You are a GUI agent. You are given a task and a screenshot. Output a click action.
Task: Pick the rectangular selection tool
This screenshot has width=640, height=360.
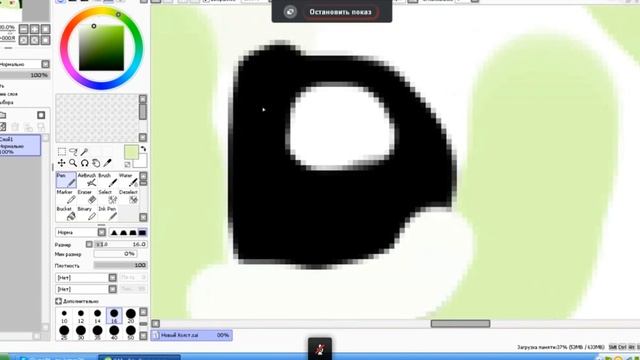pos(62,152)
